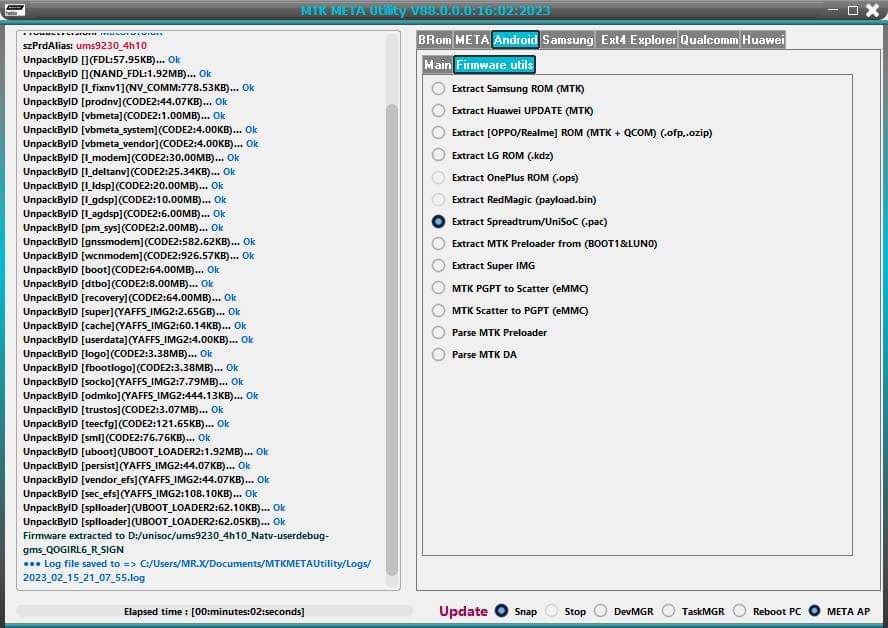This screenshot has width=888, height=628.
Task: Open TaskMGR via its radio button
Action: pos(669,610)
